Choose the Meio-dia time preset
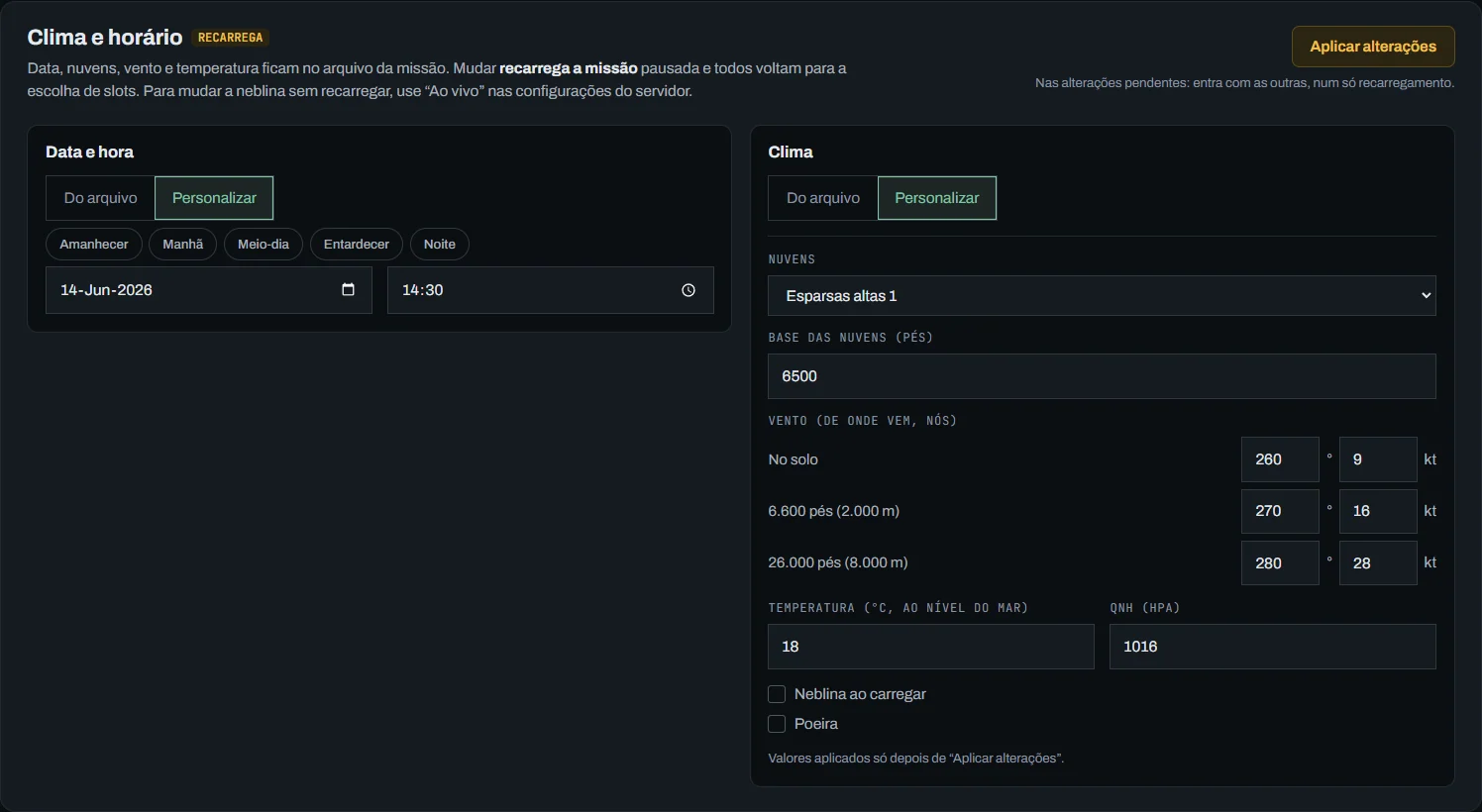The height and width of the screenshot is (812, 1482). pos(264,245)
